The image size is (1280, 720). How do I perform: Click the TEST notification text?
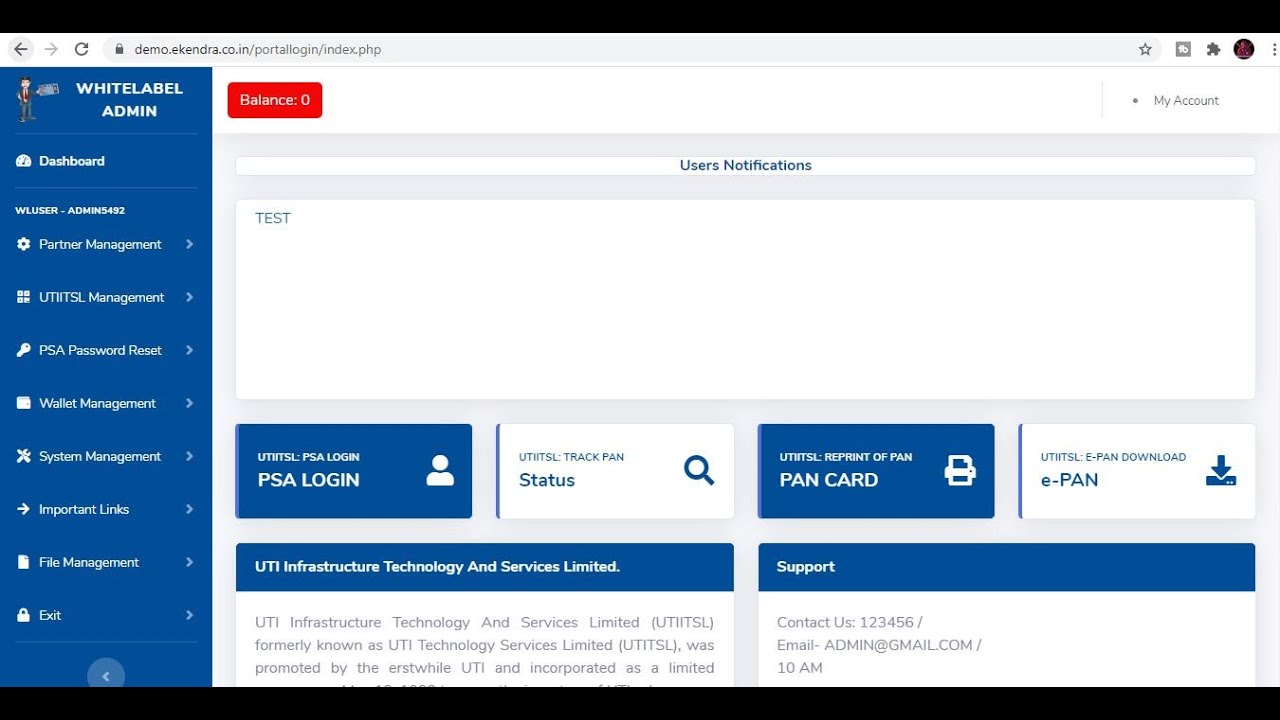click(x=272, y=218)
